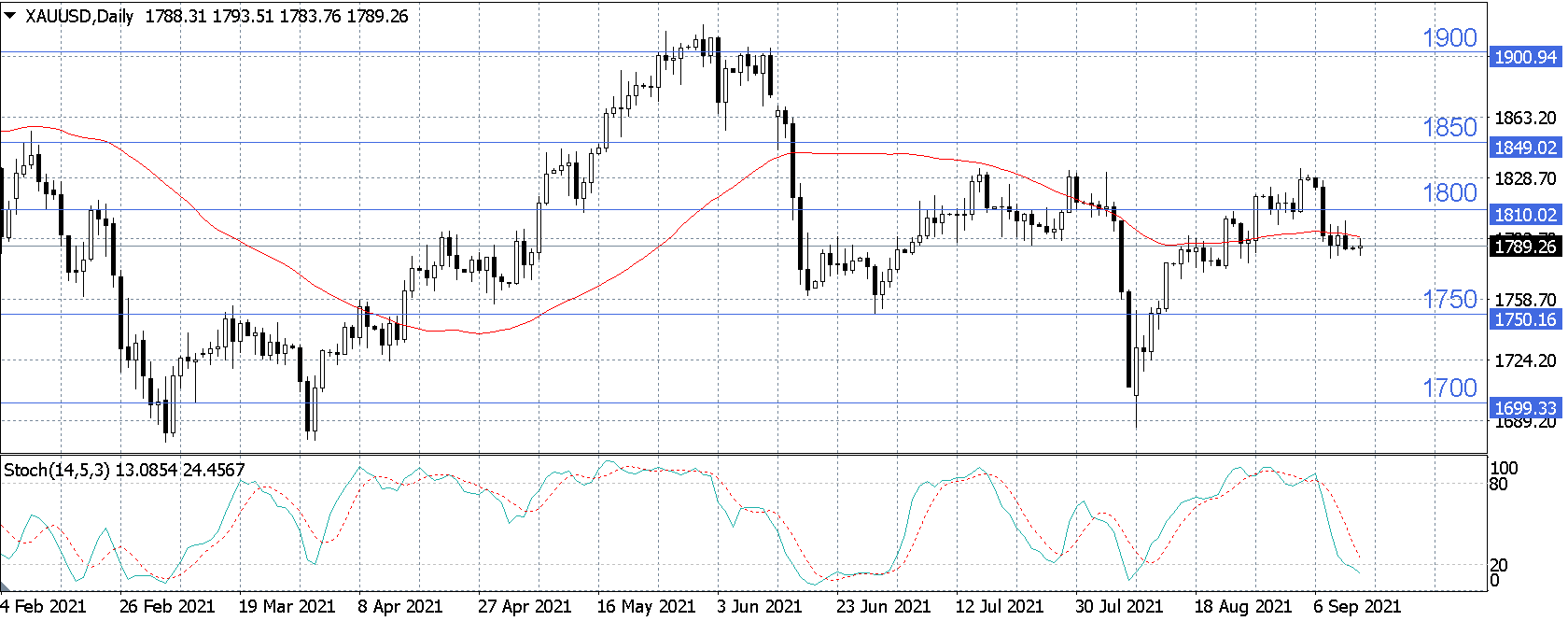Select the 1750.16 price tag on the axis
Image resolution: width=1568 pixels, height=621 pixels.
pyautogui.click(x=1525, y=319)
